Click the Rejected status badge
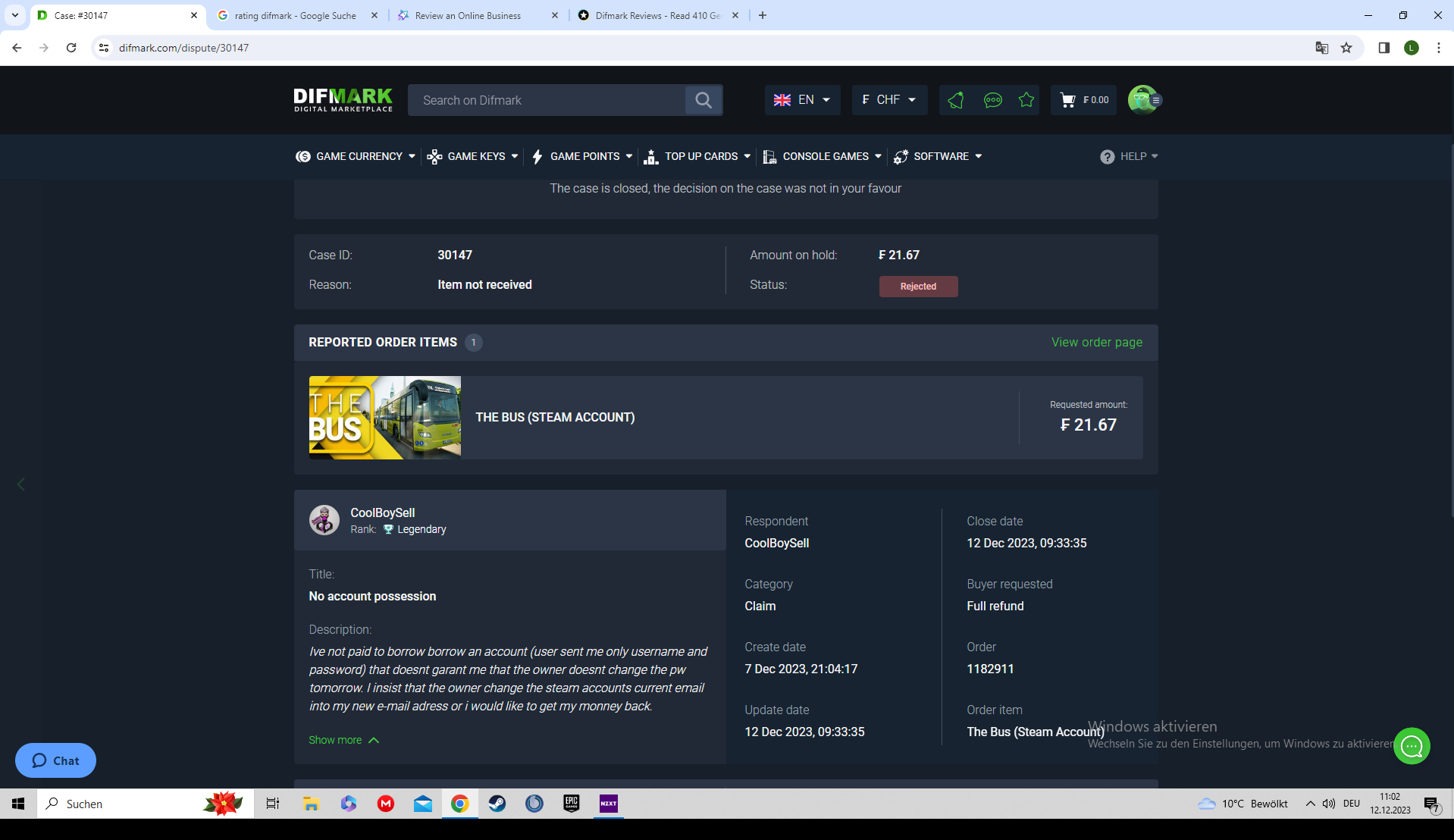 (918, 287)
